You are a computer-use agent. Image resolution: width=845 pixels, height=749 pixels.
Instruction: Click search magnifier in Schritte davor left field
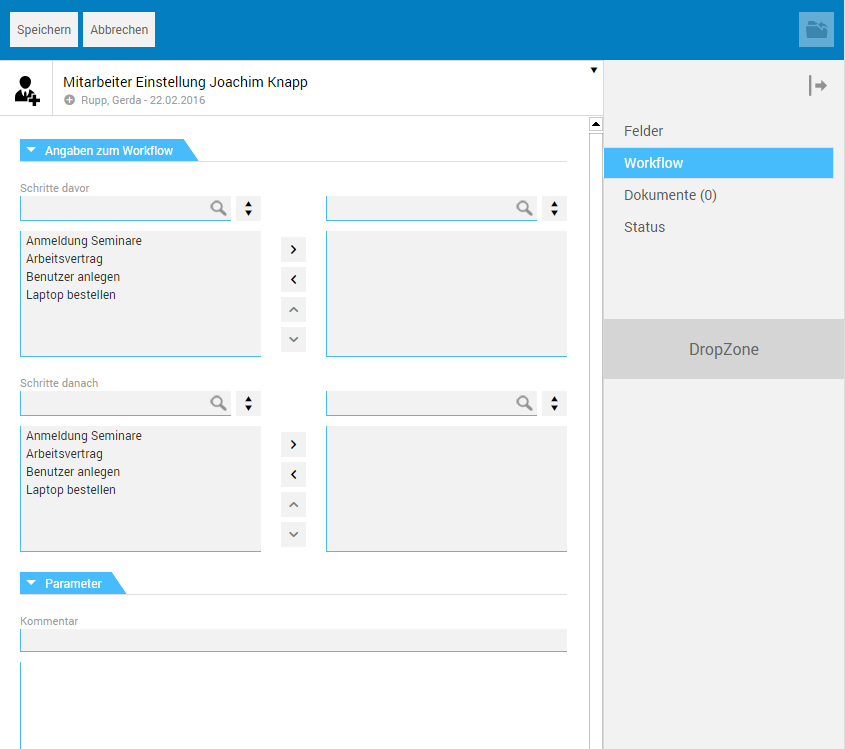point(218,208)
